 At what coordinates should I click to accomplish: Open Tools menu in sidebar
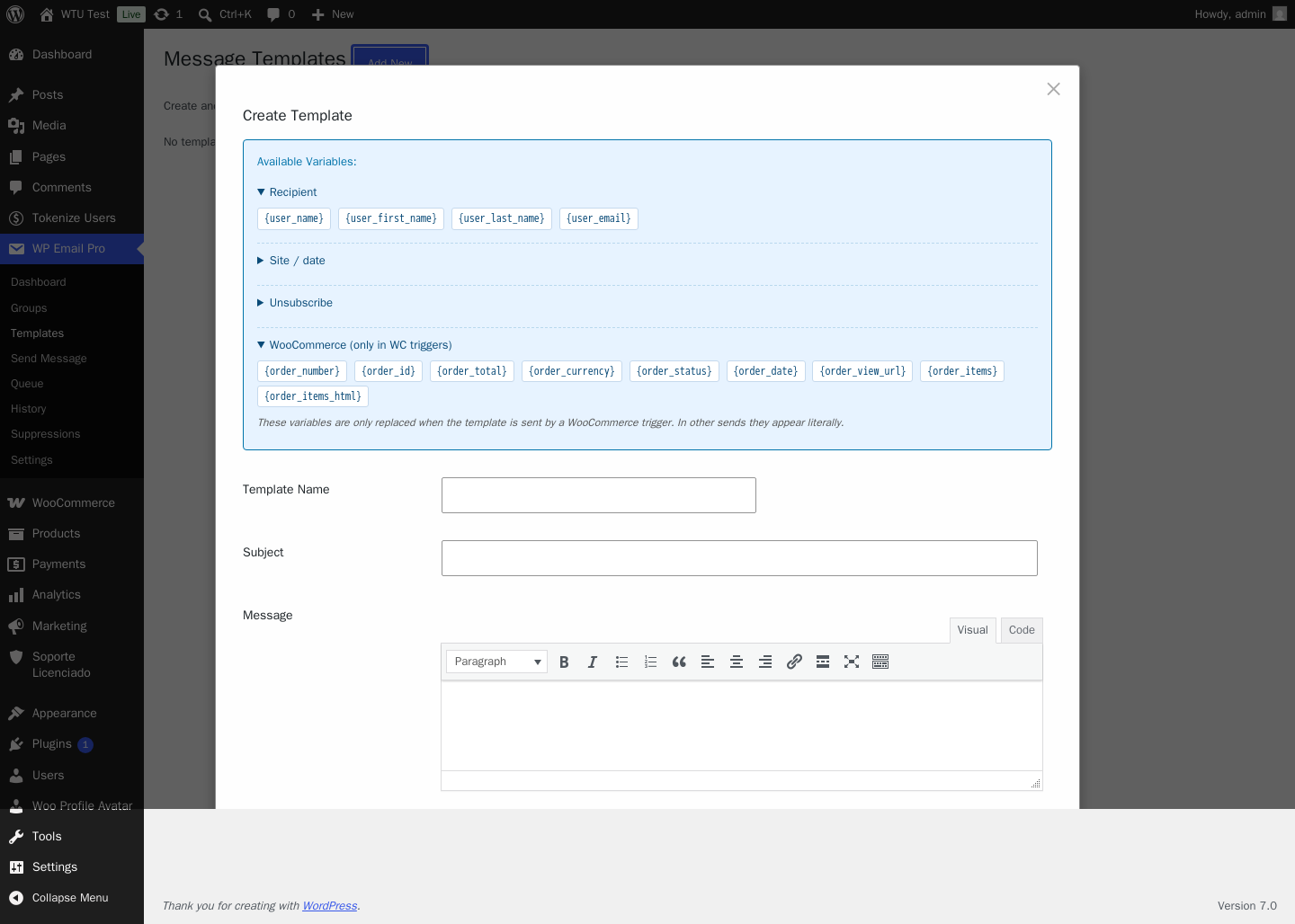(x=72, y=836)
